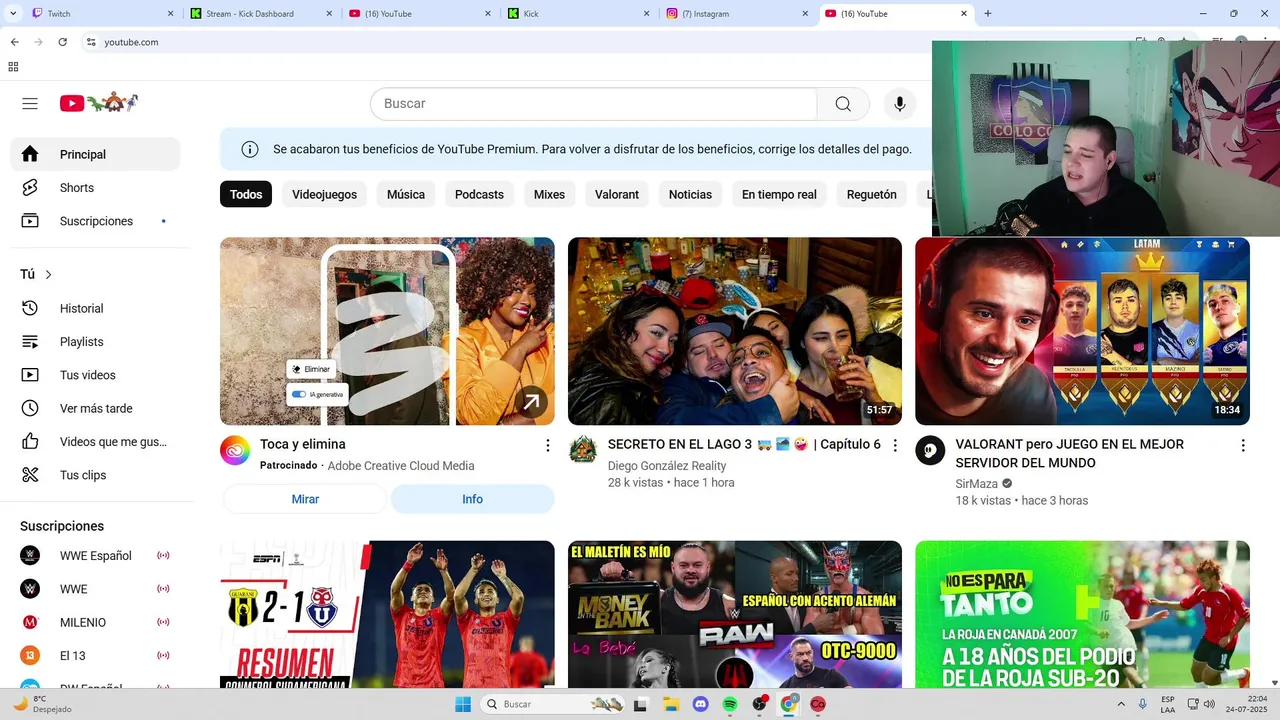Viewport: 1280px width, 720px height.
Task: Open File Explorer from the taskbar
Action: (x=671, y=704)
